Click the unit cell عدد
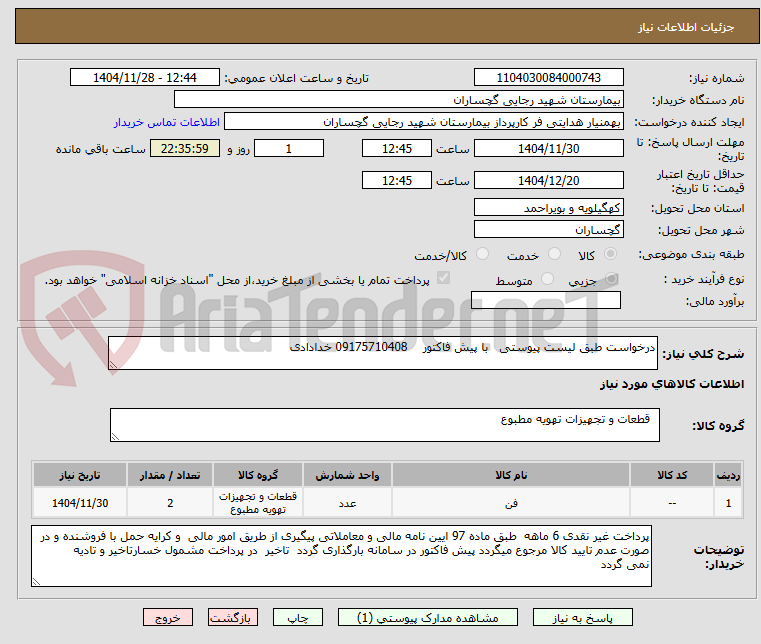Screen dimensions: 761x644 coord(347,503)
